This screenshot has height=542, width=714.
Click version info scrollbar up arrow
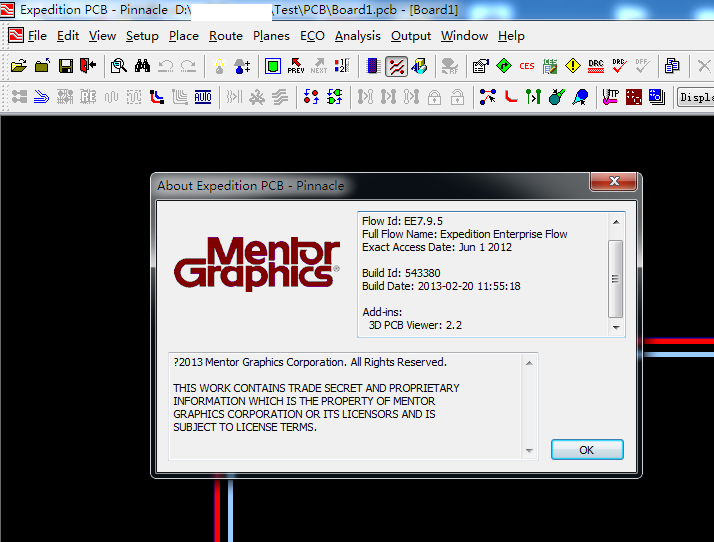click(616, 222)
